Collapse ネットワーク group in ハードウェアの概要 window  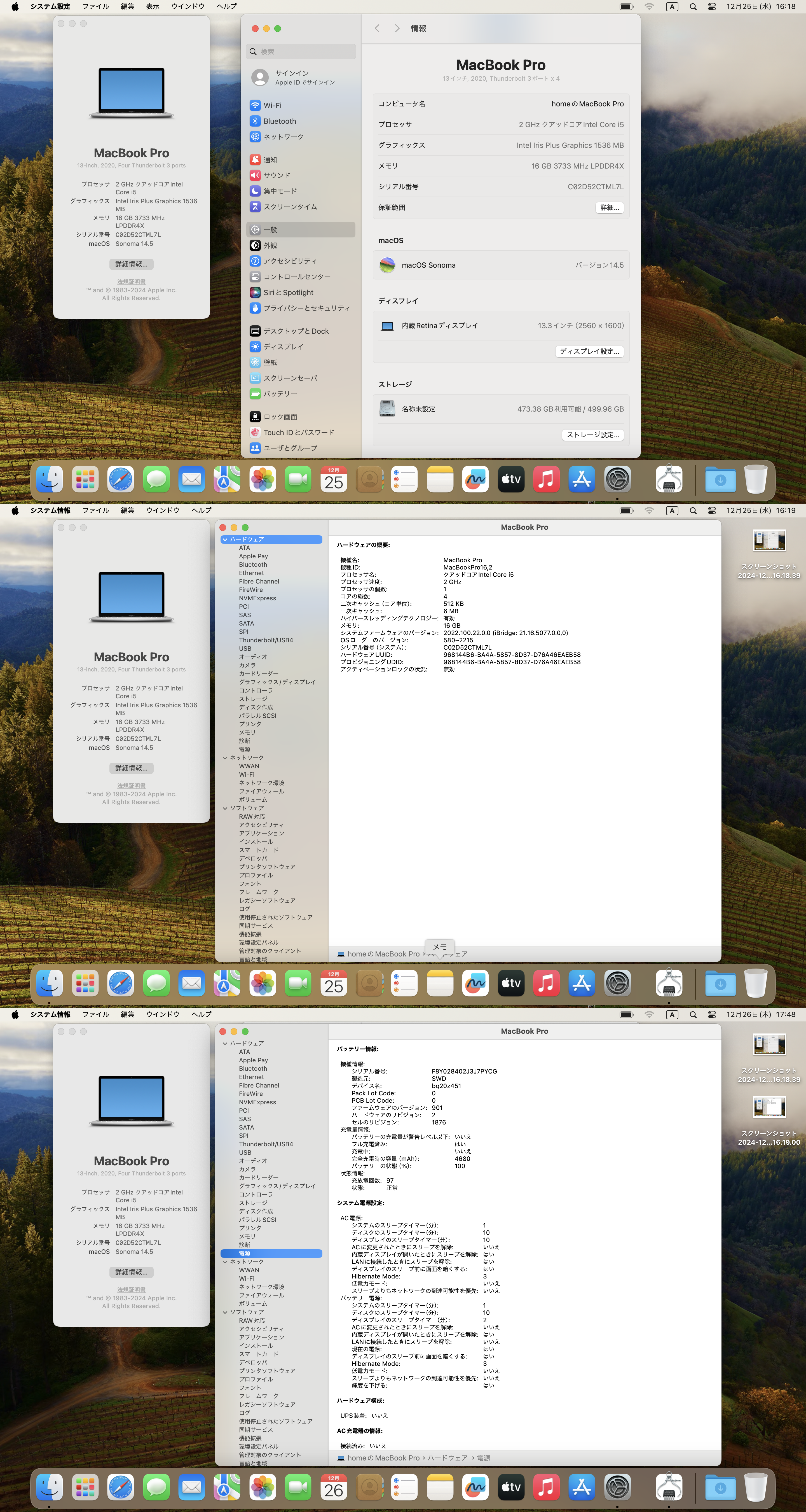coord(225,758)
